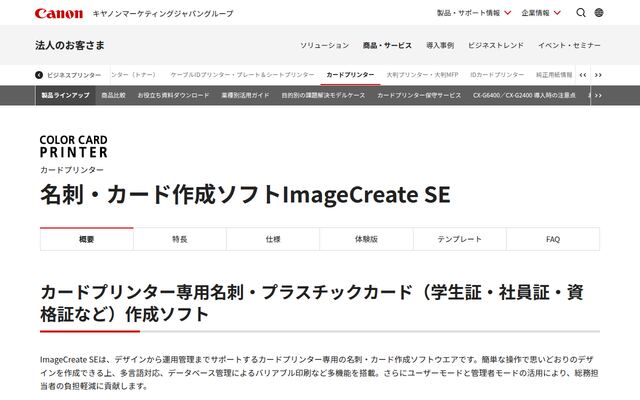The image size is (640, 400).
Task: Open the search magnifier icon
Action: tap(580, 13)
